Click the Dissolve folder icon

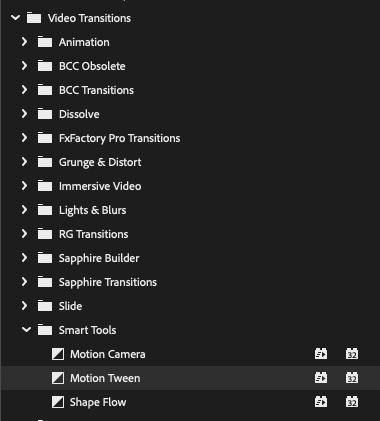pos(45,114)
